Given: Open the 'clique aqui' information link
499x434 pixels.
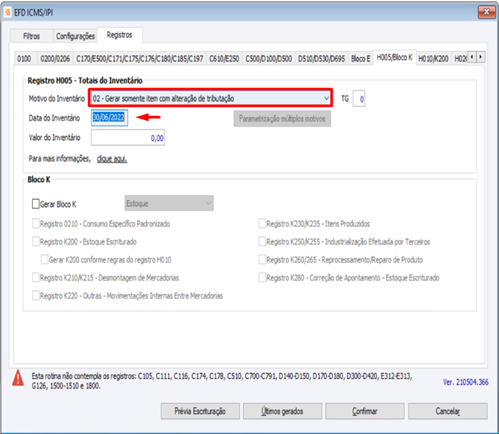Looking at the screenshot, I should tap(112, 159).
